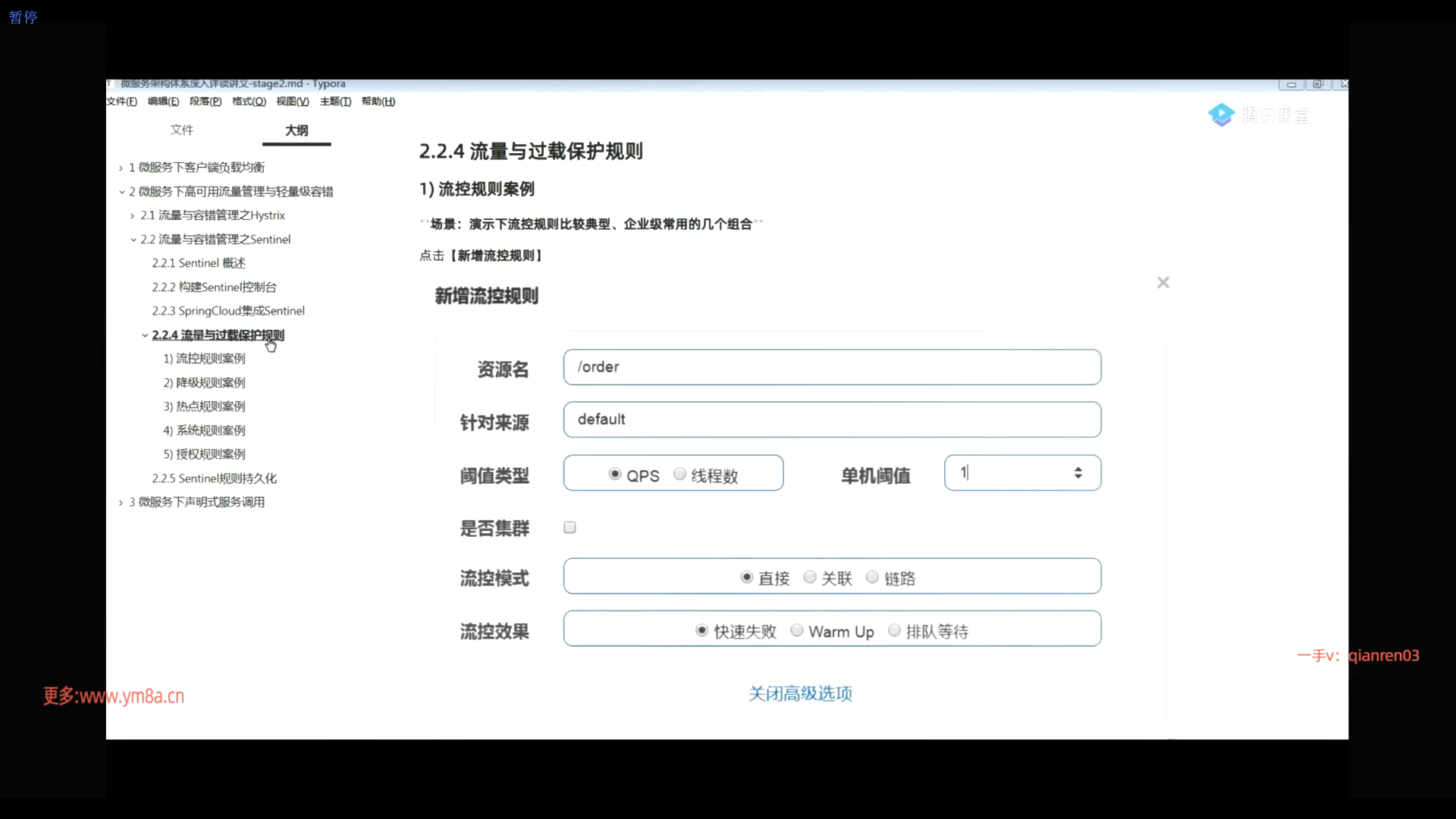Collapse the 2.2 流量与容错管理之Sentinel chevron
This screenshot has width=1456, height=819.
coord(133,240)
